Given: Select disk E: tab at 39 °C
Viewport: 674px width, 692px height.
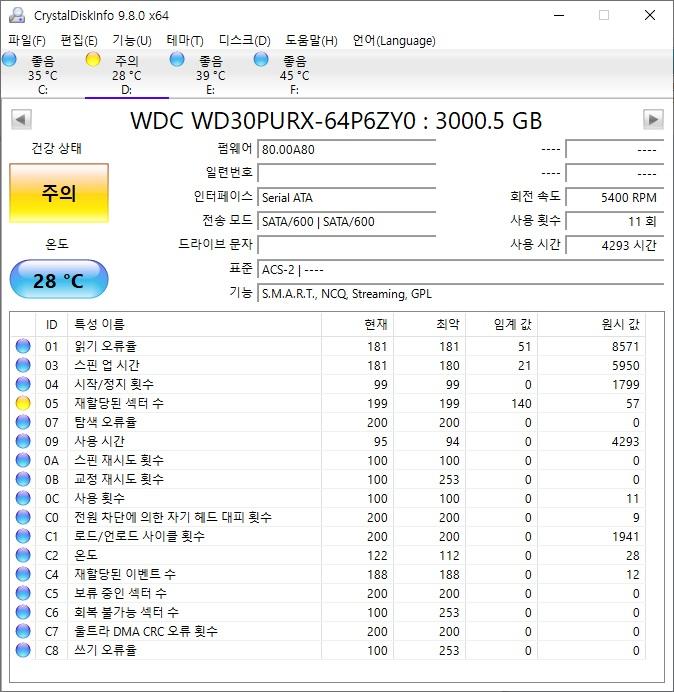Looking at the screenshot, I should [211, 75].
